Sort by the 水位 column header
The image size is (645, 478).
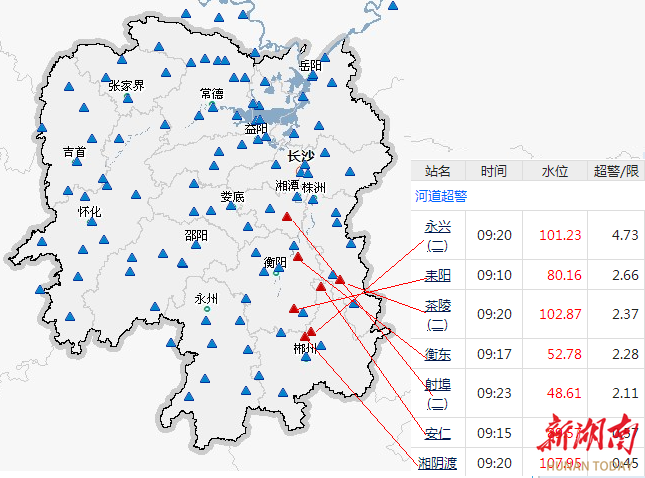[x=555, y=172]
